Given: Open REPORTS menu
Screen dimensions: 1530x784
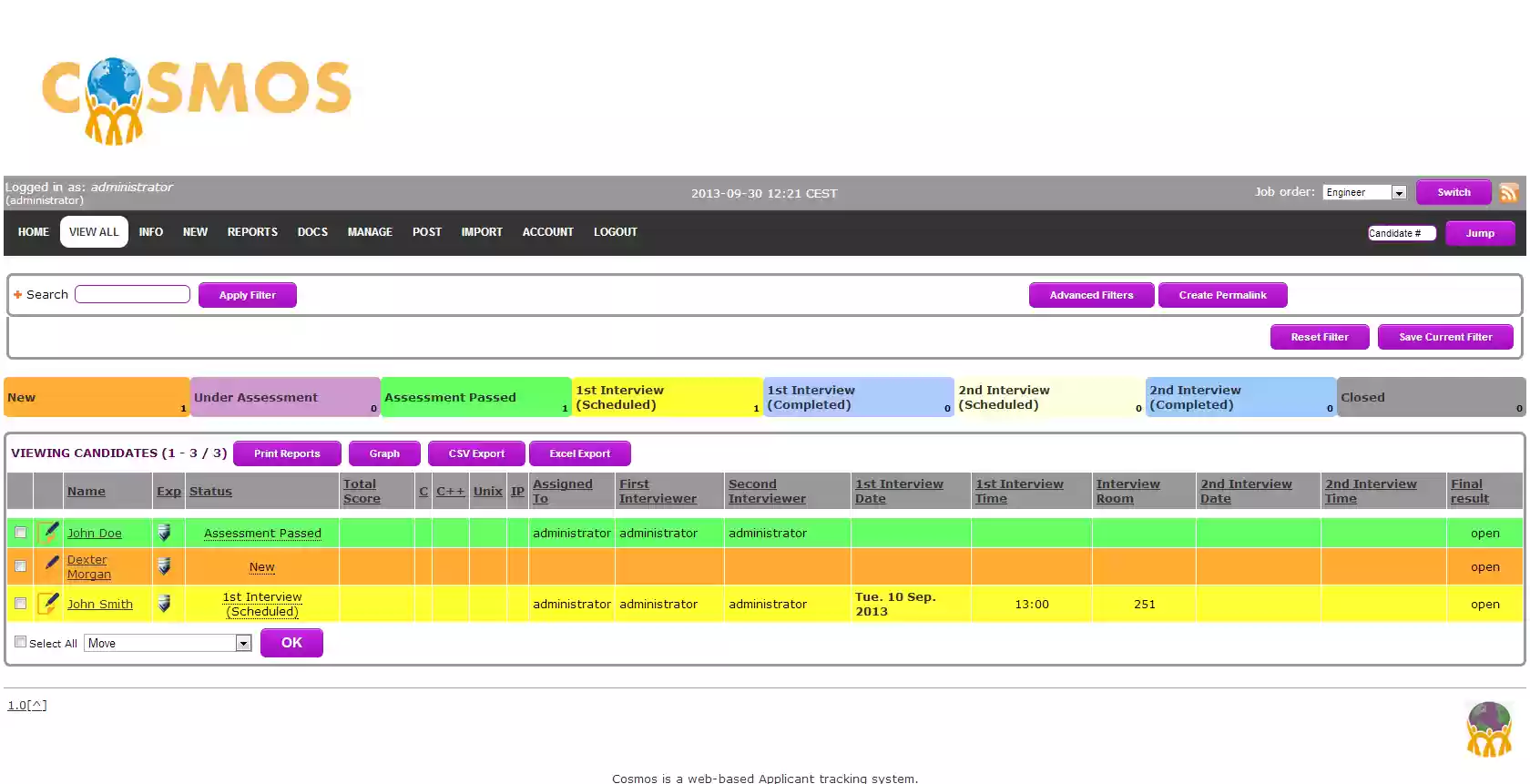Looking at the screenshot, I should tap(252, 232).
